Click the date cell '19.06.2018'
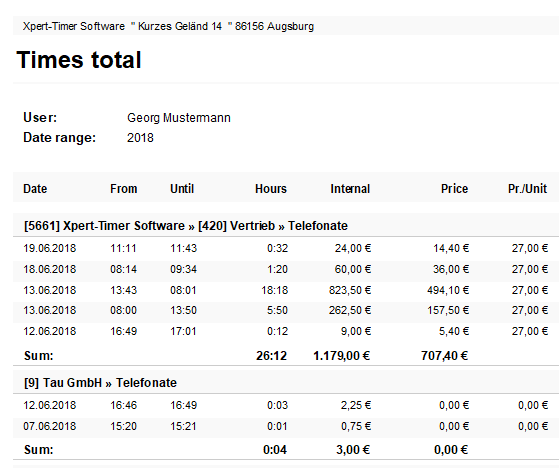The image size is (559, 468). [x=50, y=248]
